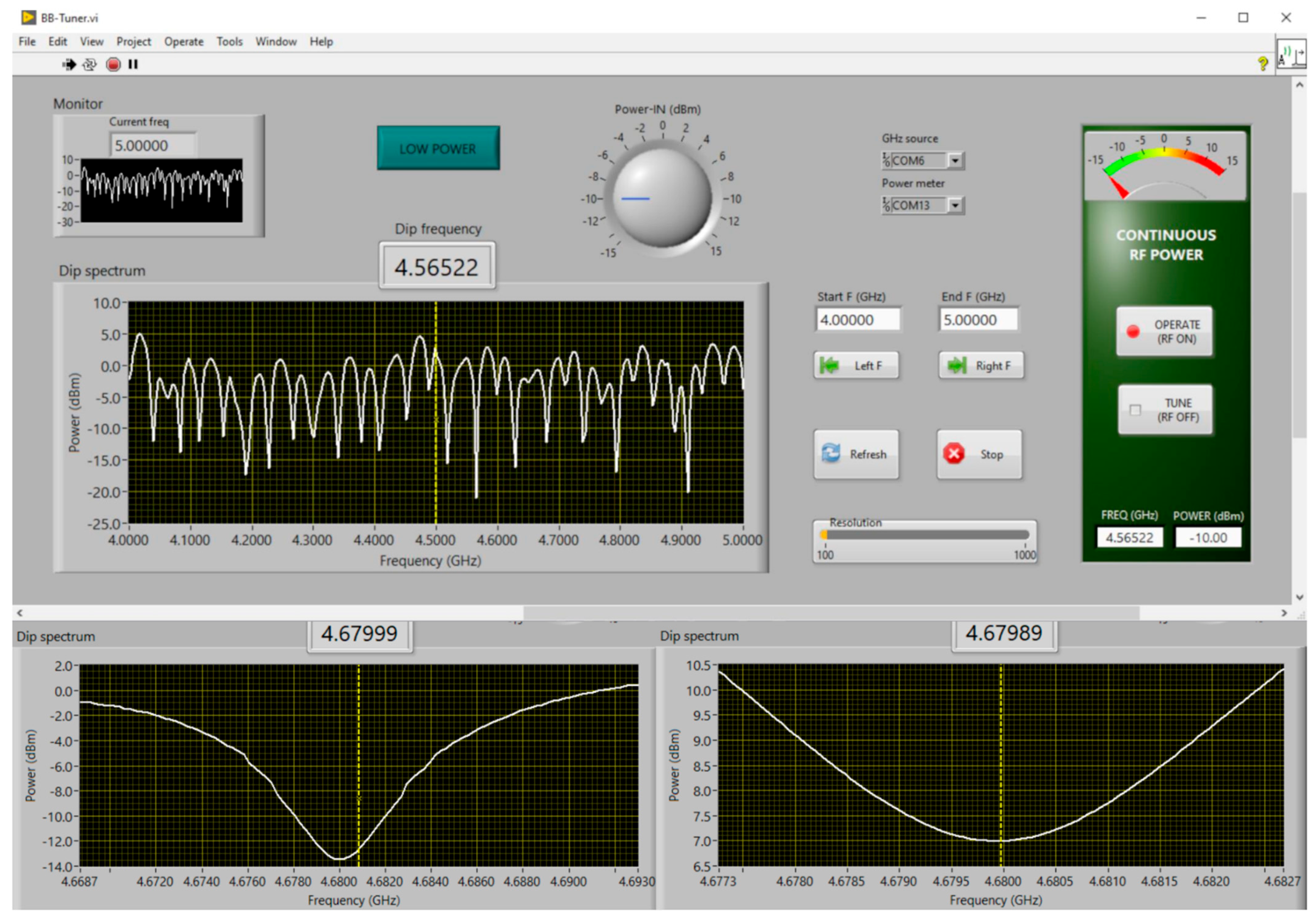Open the Tools menu

229,41
